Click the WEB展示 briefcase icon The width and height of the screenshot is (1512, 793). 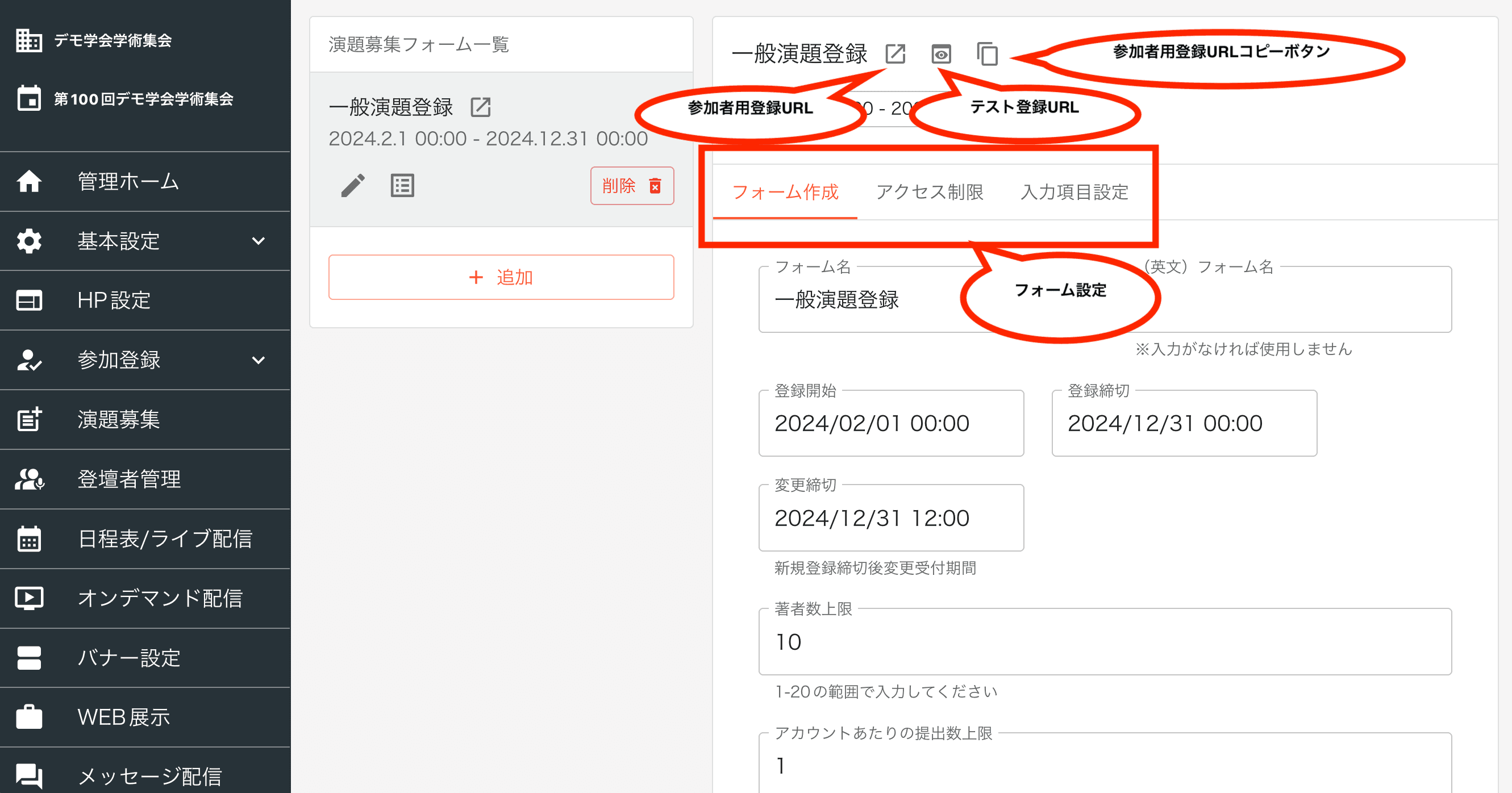click(29, 717)
